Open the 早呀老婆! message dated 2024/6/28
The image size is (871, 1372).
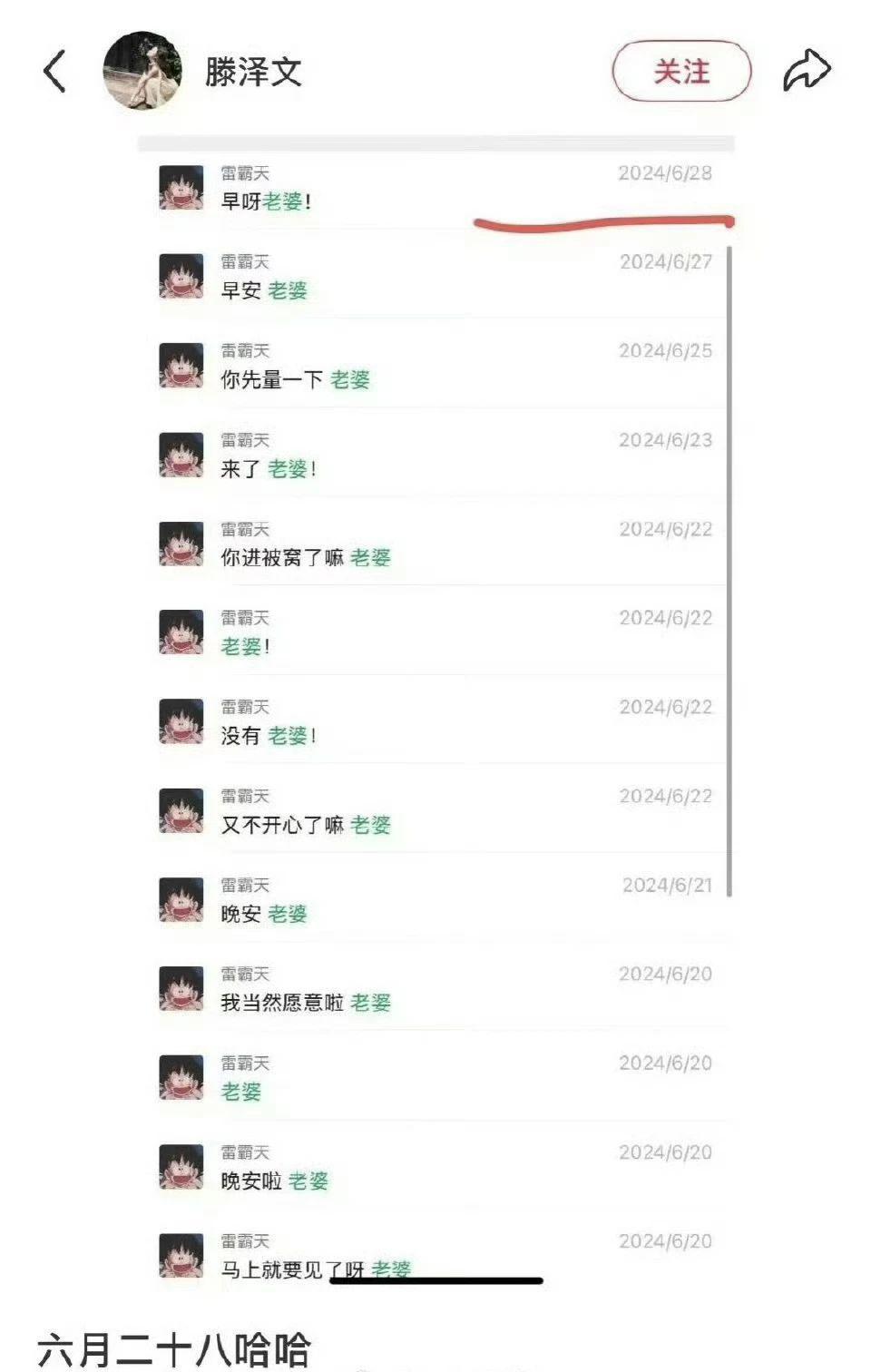pyautogui.click(x=435, y=188)
